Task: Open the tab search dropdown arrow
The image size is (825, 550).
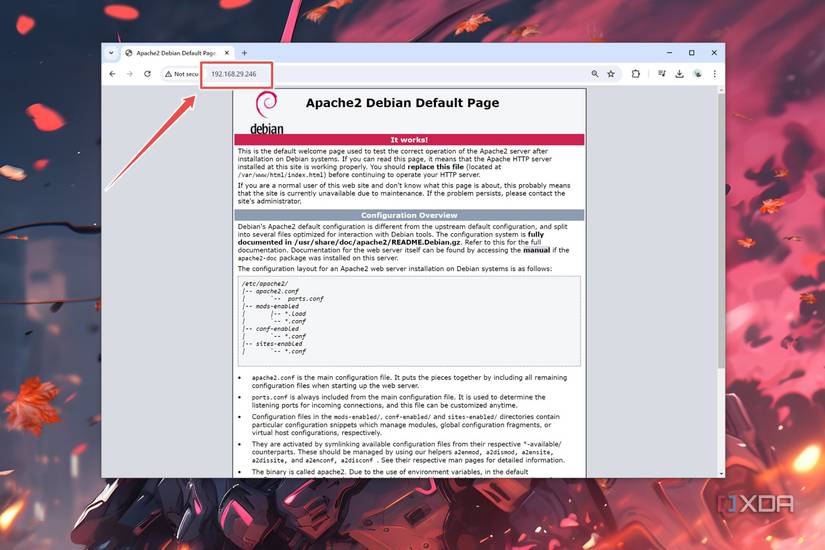Action: click(x=111, y=53)
